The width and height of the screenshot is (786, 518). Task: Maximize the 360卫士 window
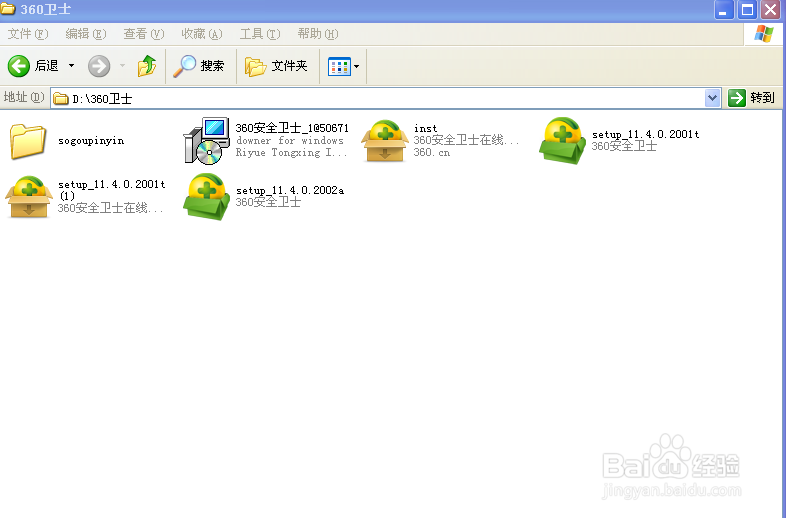(747, 10)
